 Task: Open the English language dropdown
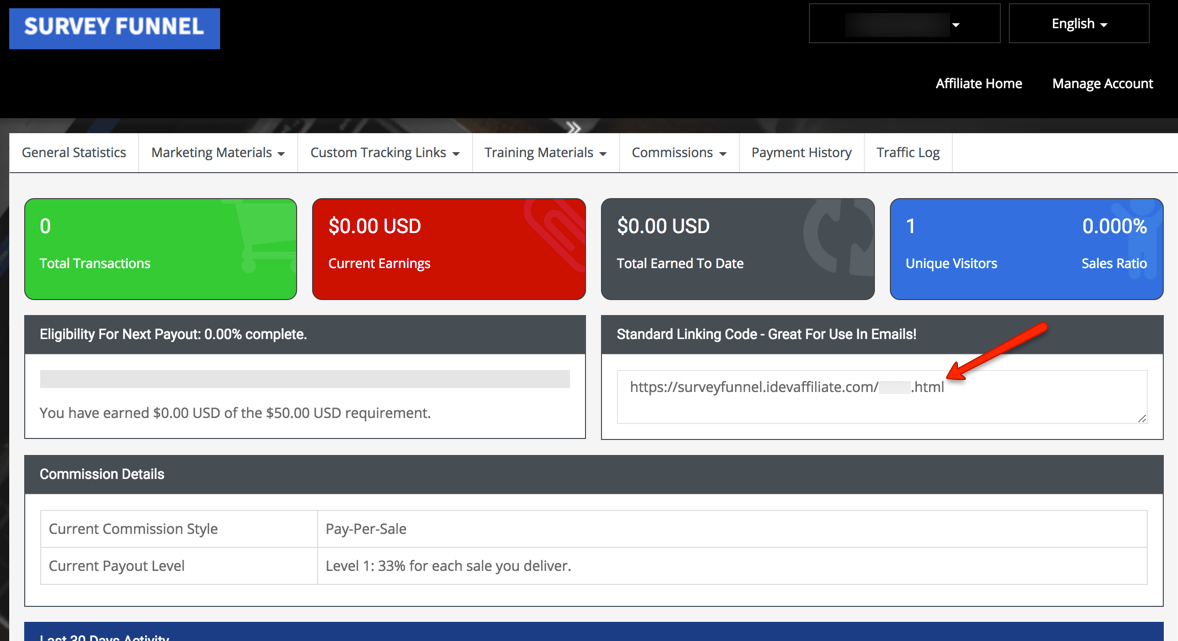[1078, 24]
